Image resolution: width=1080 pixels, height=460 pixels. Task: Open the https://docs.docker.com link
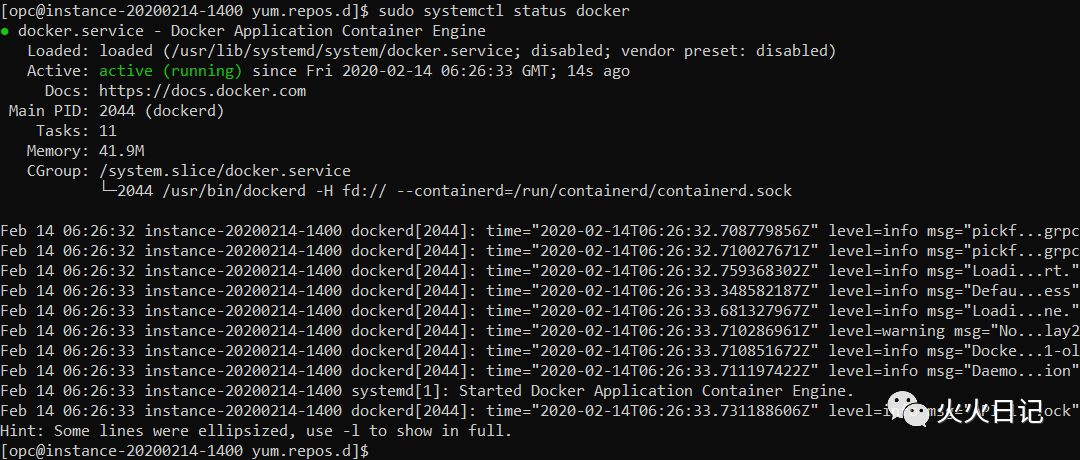[202, 91]
